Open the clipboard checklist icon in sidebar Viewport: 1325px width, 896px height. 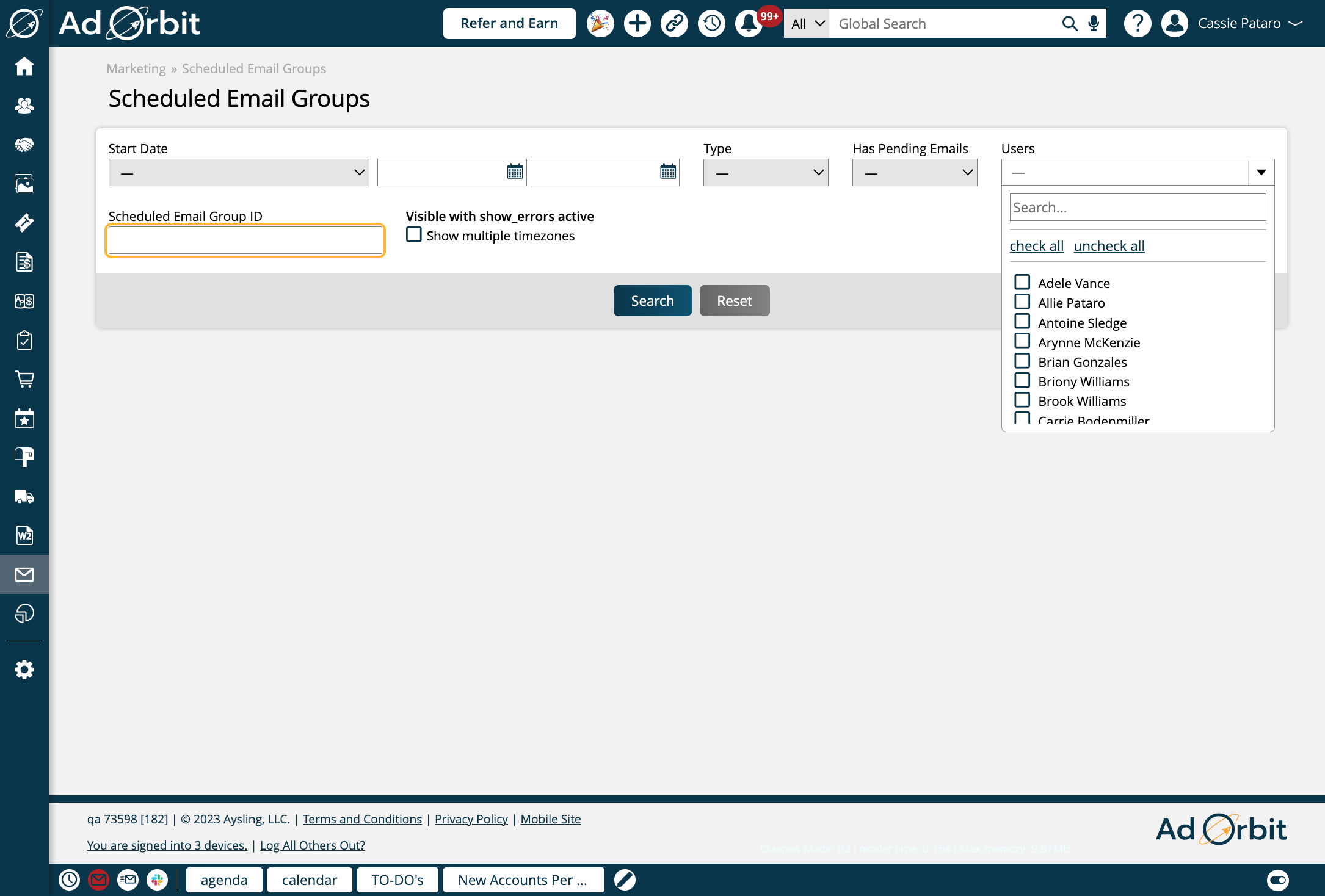click(24, 340)
